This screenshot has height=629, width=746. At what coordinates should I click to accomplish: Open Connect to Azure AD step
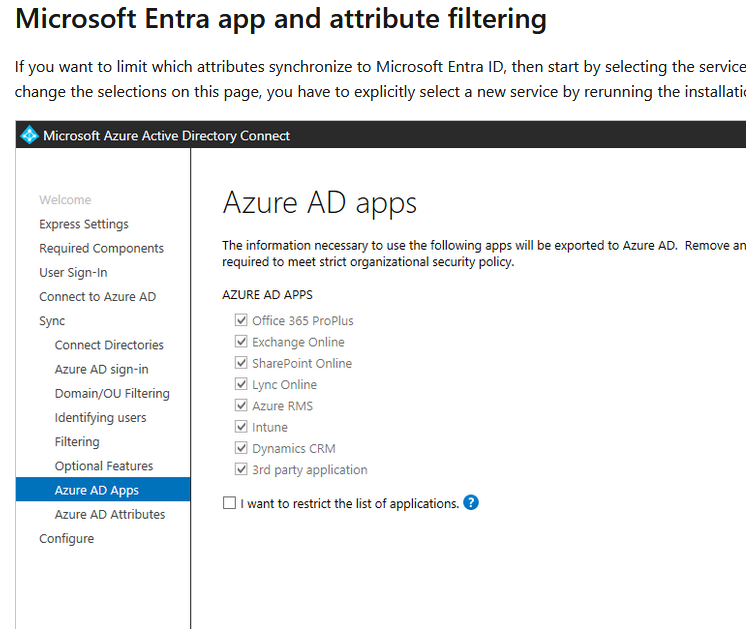98,296
